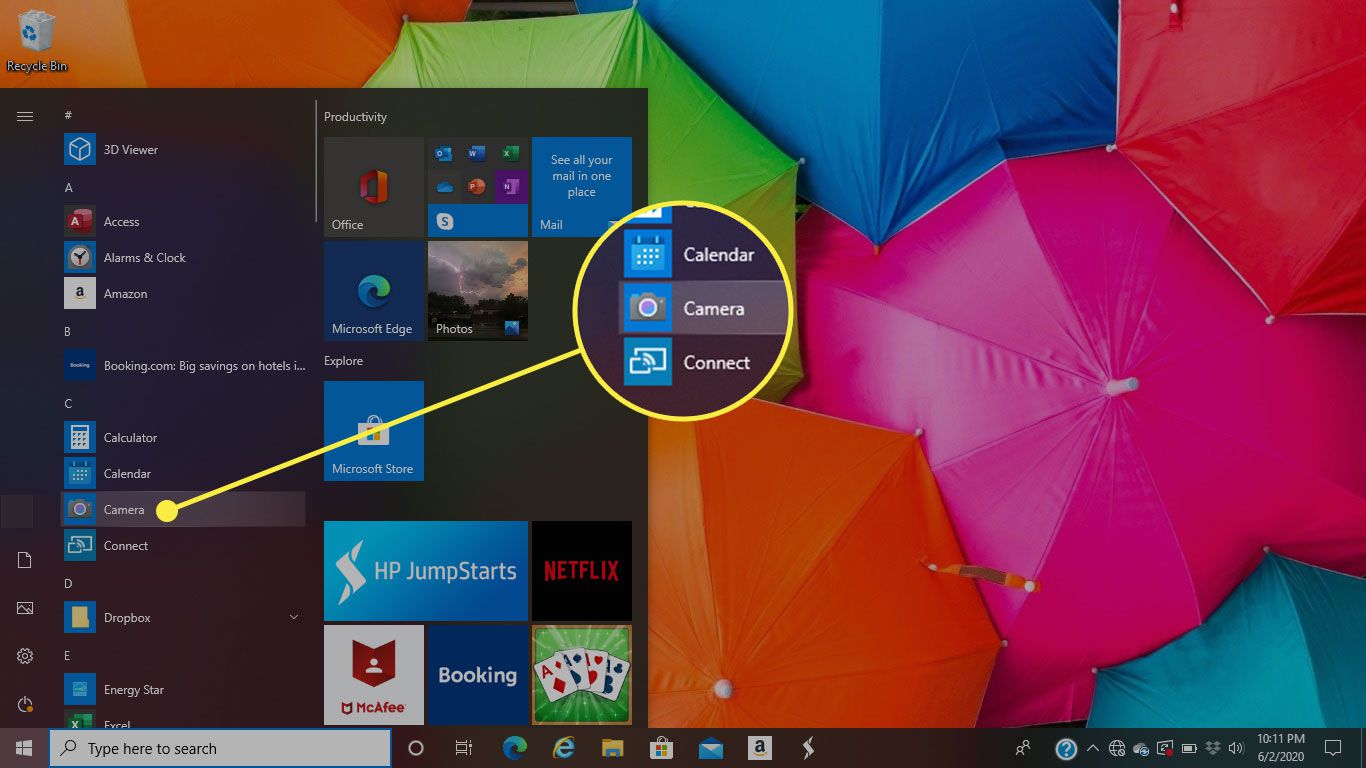Open Microsoft Store from the taskbar

pos(661,748)
